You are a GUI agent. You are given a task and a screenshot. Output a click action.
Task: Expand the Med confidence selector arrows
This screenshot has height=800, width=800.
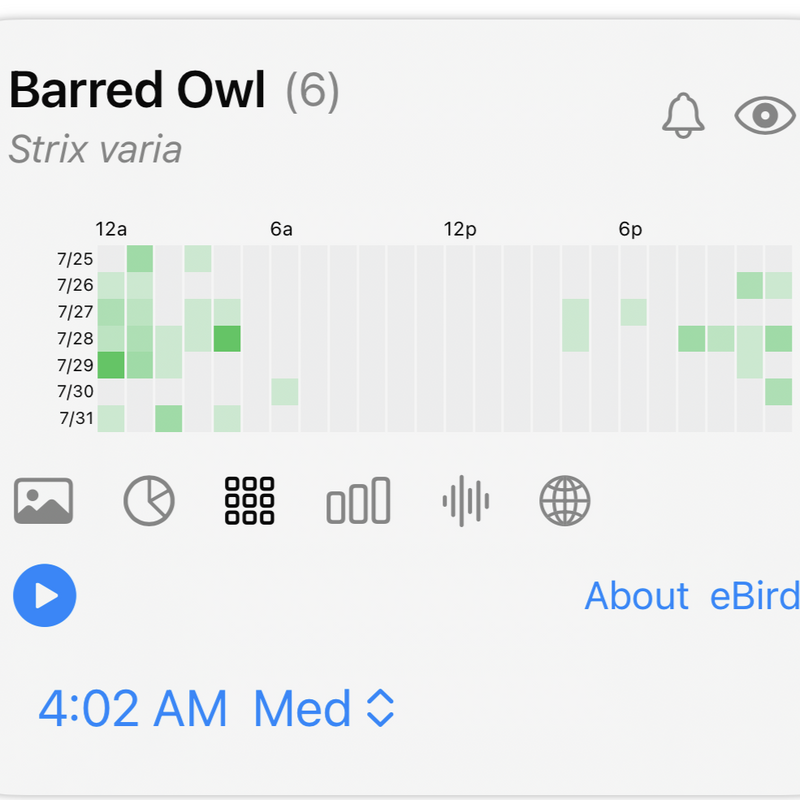click(x=381, y=708)
